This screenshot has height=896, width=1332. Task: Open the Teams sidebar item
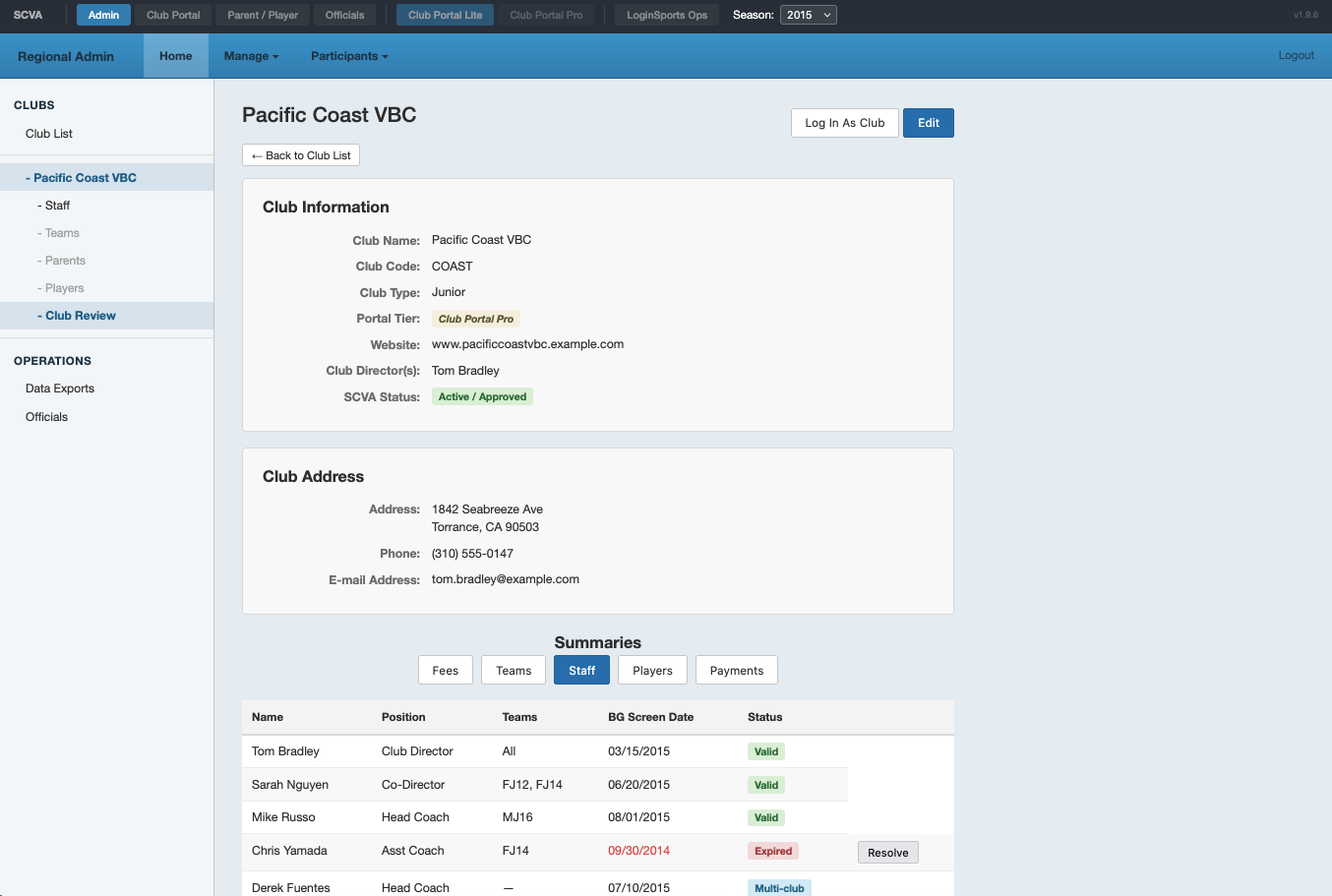(x=106, y=233)
